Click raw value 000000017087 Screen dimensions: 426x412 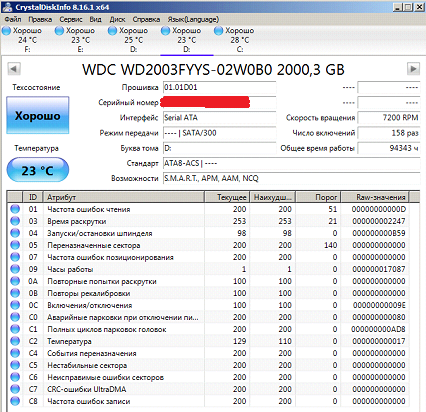pyautogui.click(x=379, y=269)
